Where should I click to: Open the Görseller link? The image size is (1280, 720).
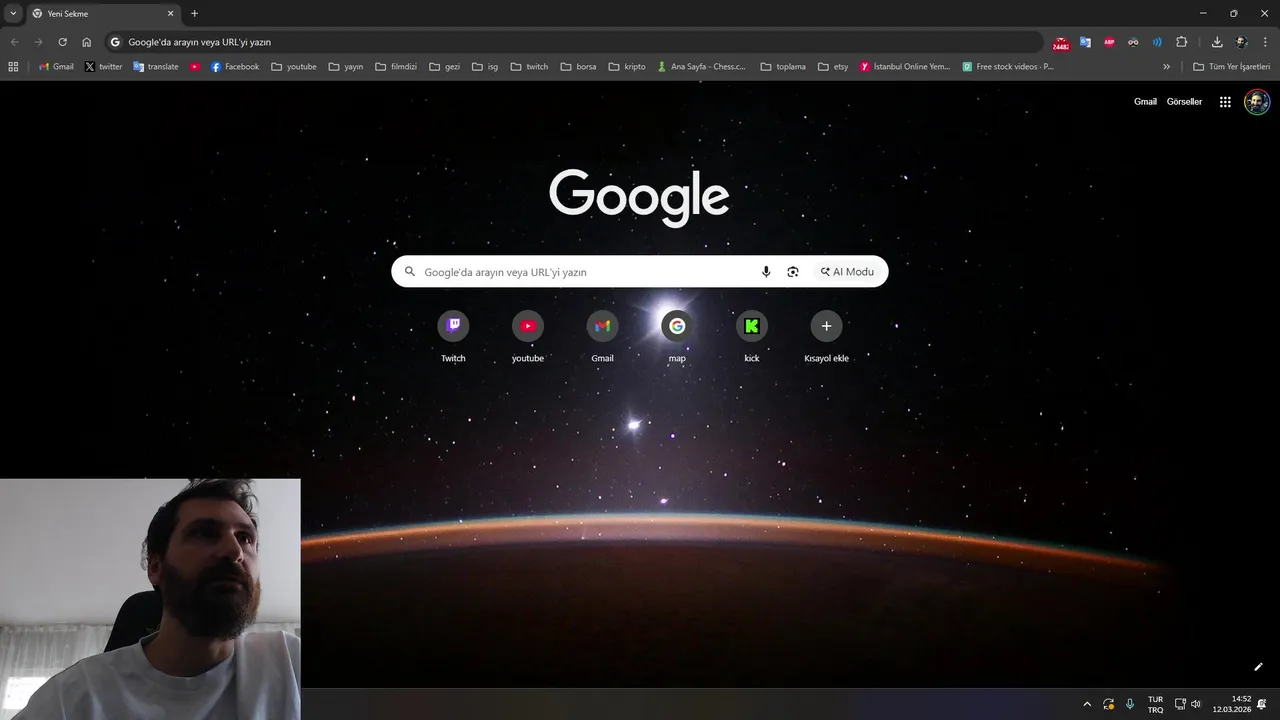pos(1184,102)
